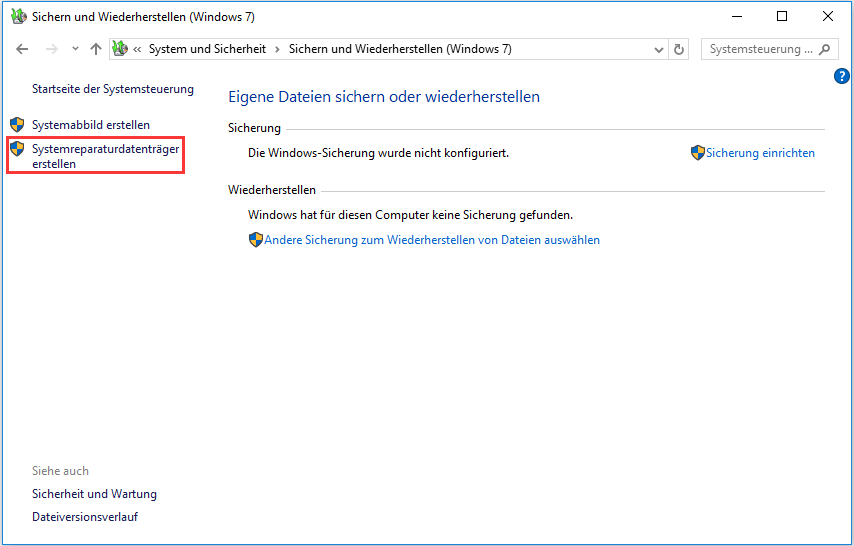Refresh the Control Panel page
Image resolution: width=854 pixels, height=546 pixels.
coord(679,50)
